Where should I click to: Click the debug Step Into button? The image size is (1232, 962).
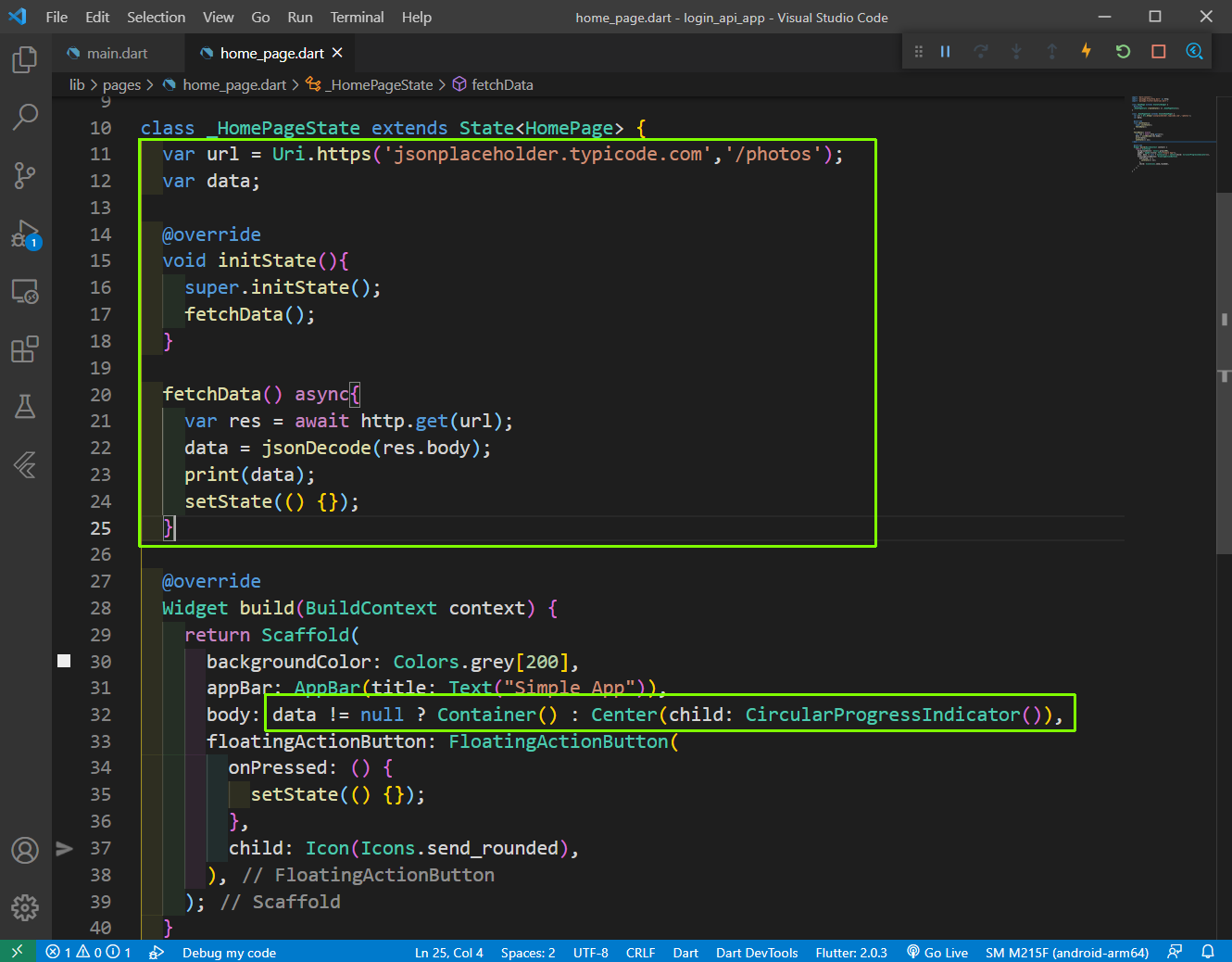click(x=1016, y=52)
